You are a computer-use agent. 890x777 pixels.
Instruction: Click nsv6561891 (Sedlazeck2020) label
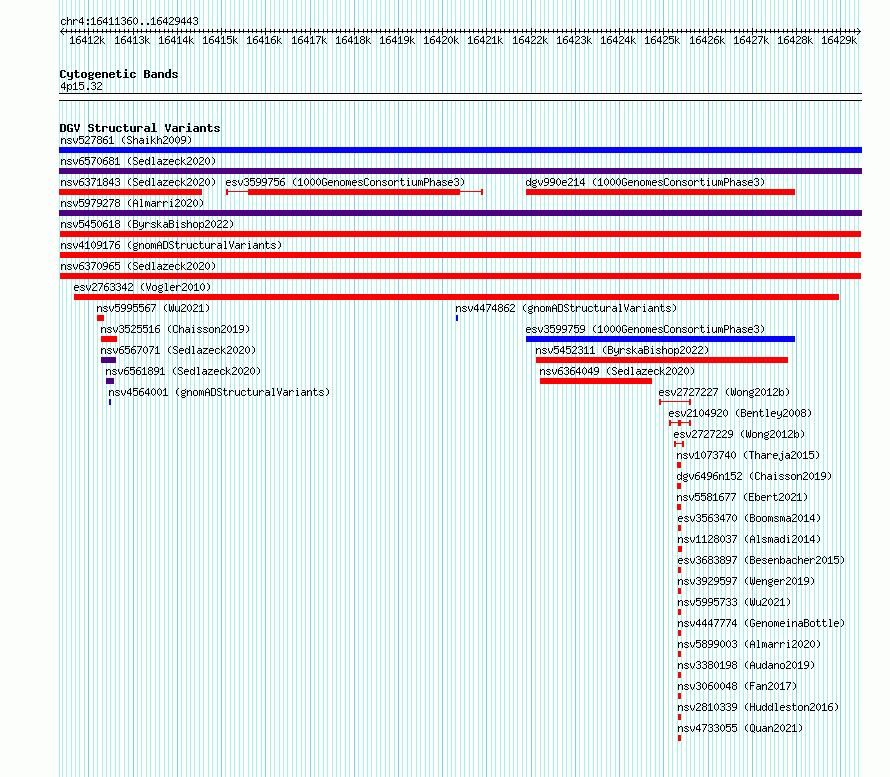[x=183, y=371]
